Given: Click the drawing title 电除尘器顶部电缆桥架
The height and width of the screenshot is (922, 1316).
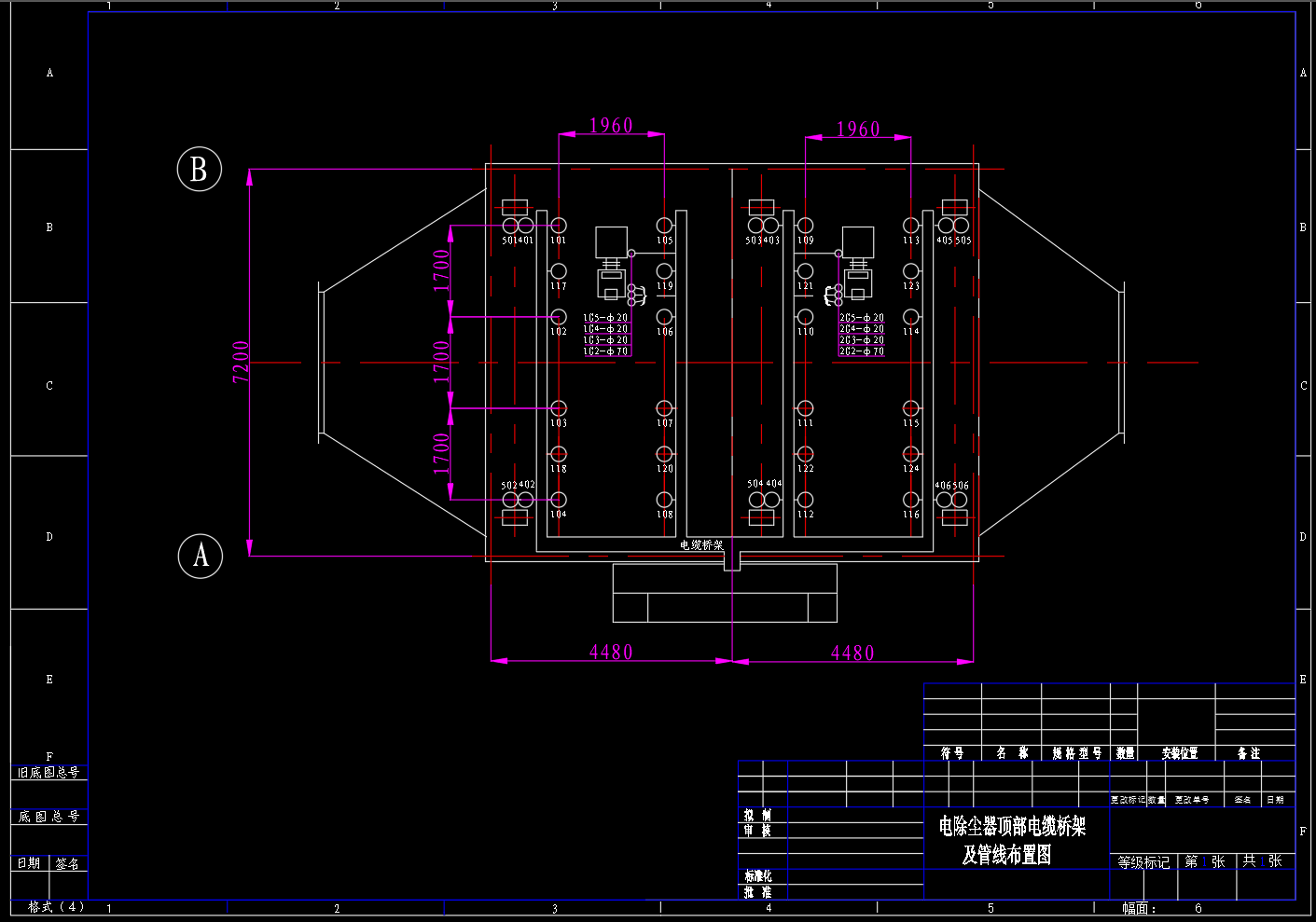Looking at the screenshot, I should [1012, 826].
